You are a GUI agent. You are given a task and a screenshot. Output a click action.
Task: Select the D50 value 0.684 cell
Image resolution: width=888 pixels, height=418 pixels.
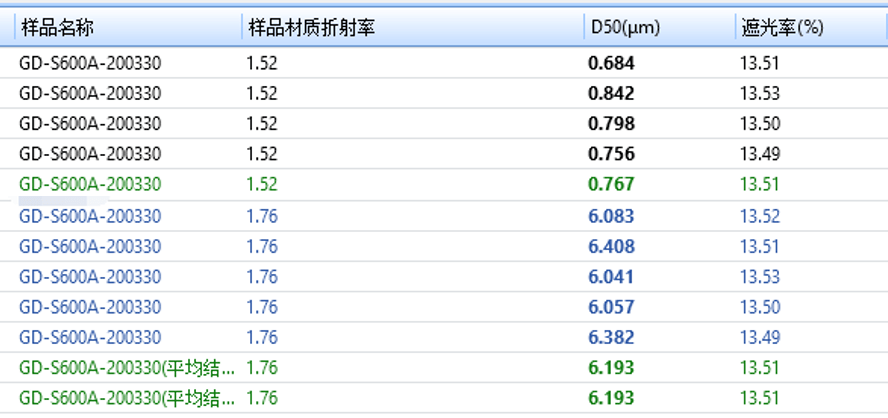pyautogui.click(x=611, y=64)
